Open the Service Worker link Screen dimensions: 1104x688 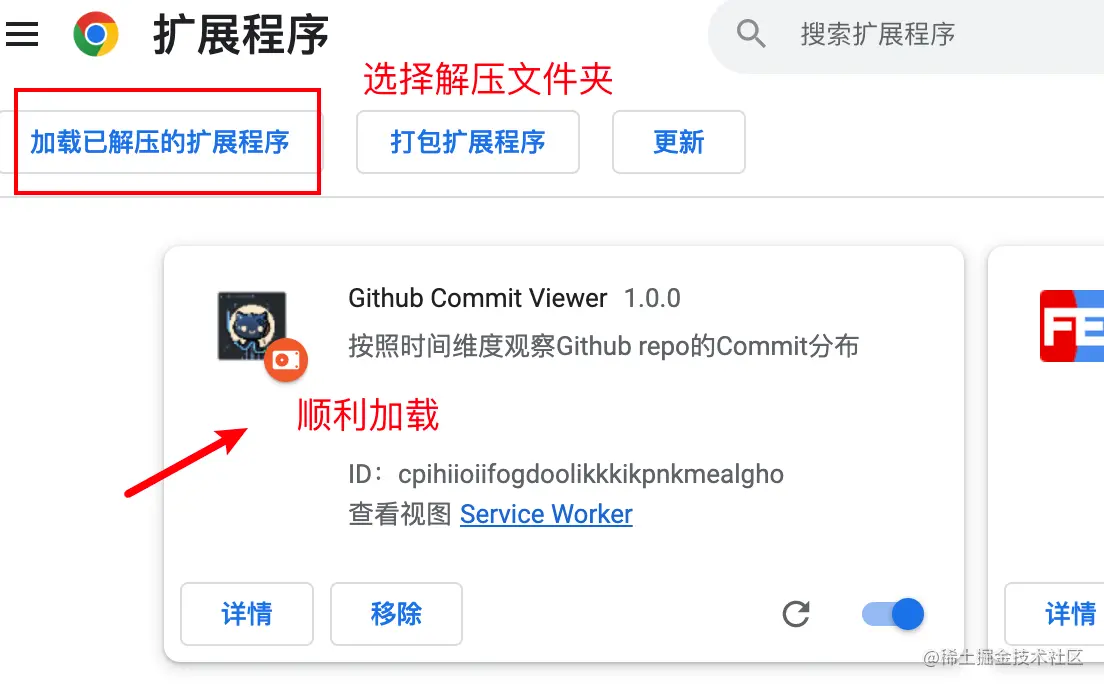tap(546, 514)
